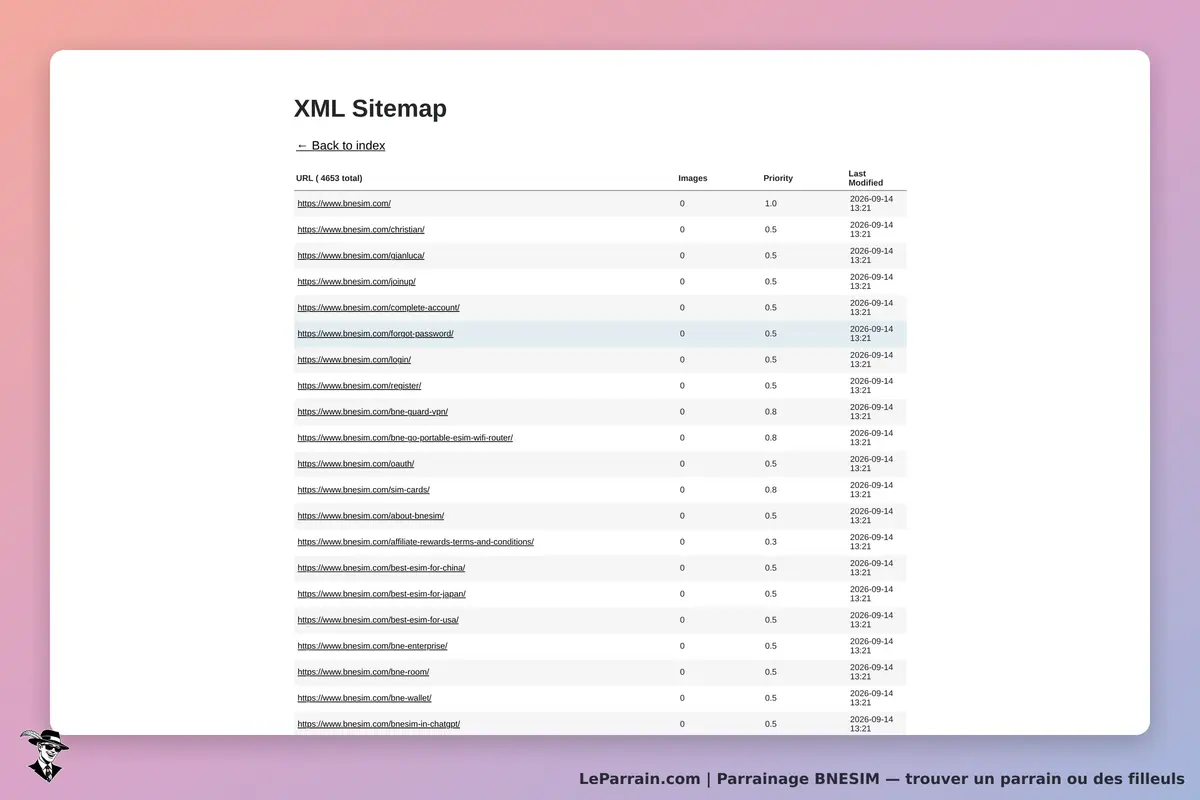
Task: Click the Priority column header
Action: tap(778, 179)
